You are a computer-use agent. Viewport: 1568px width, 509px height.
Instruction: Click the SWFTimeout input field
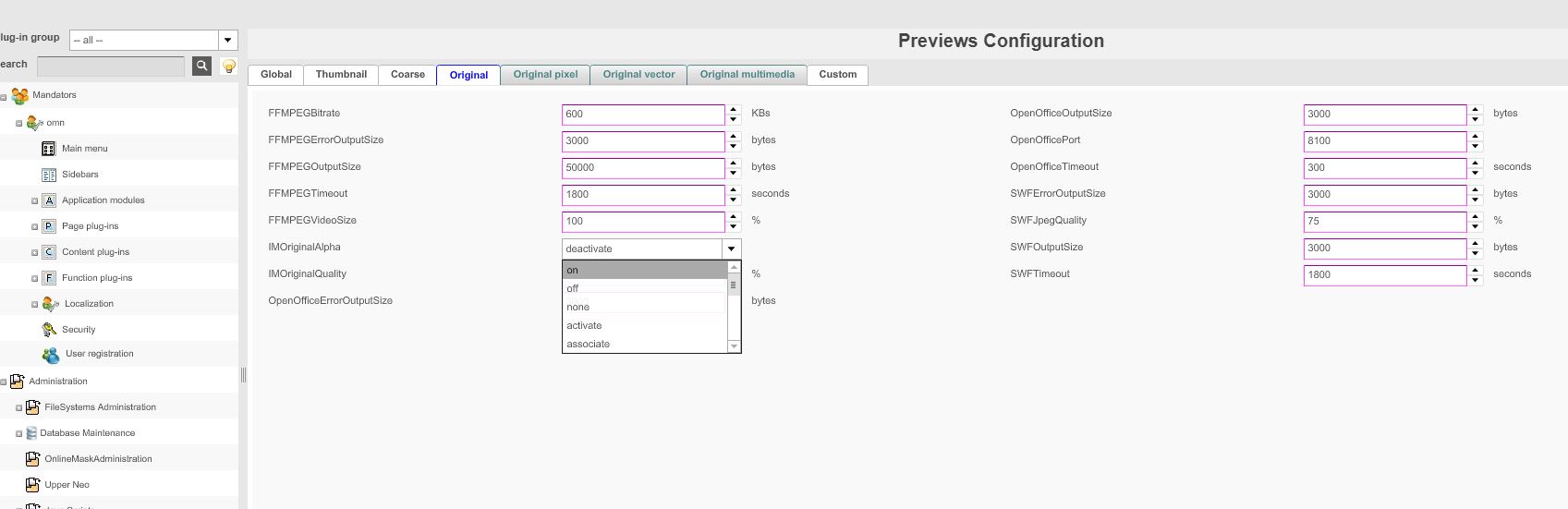pyautogui.click(x=1385, y=274)
